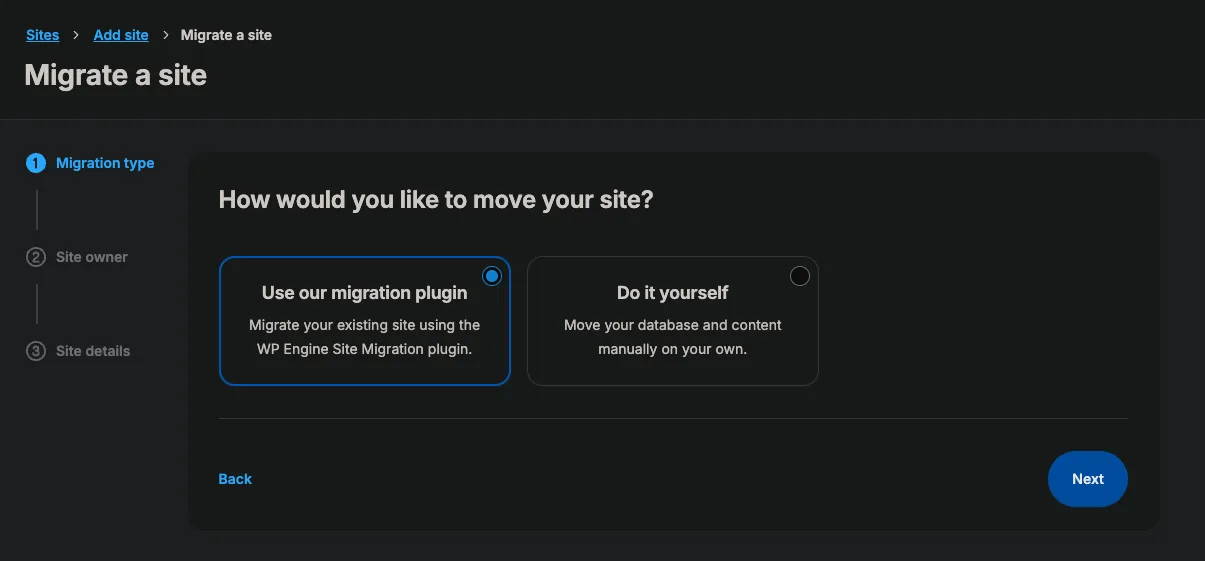Click the current Migrate a site breadcrumb
The width and height of the screenshot is (1205, 561).
[226, 35]
